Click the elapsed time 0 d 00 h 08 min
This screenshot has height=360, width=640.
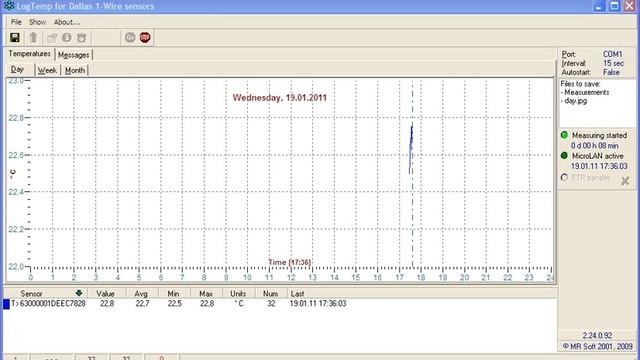[595, 146]
